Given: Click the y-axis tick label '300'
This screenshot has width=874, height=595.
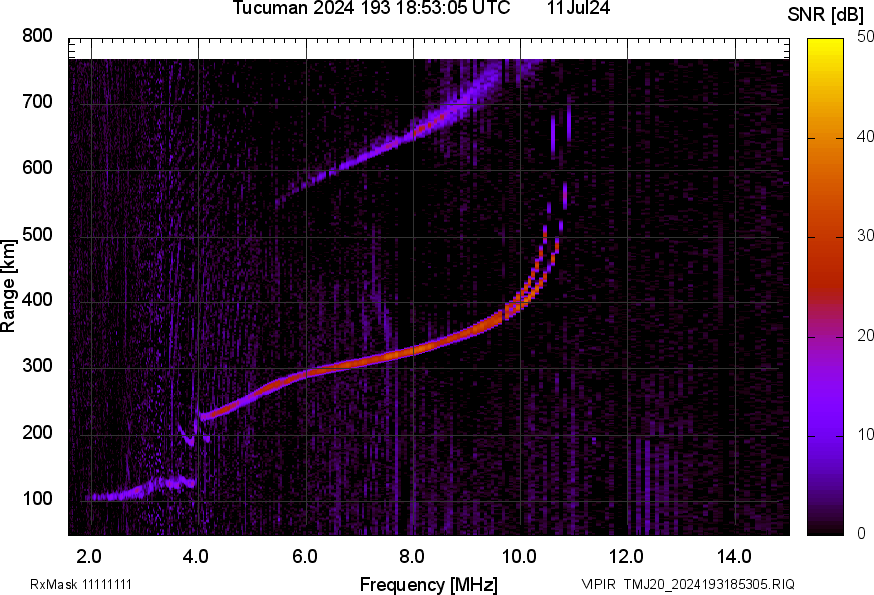Looking at the screenshot, I should tap(37, 366).
